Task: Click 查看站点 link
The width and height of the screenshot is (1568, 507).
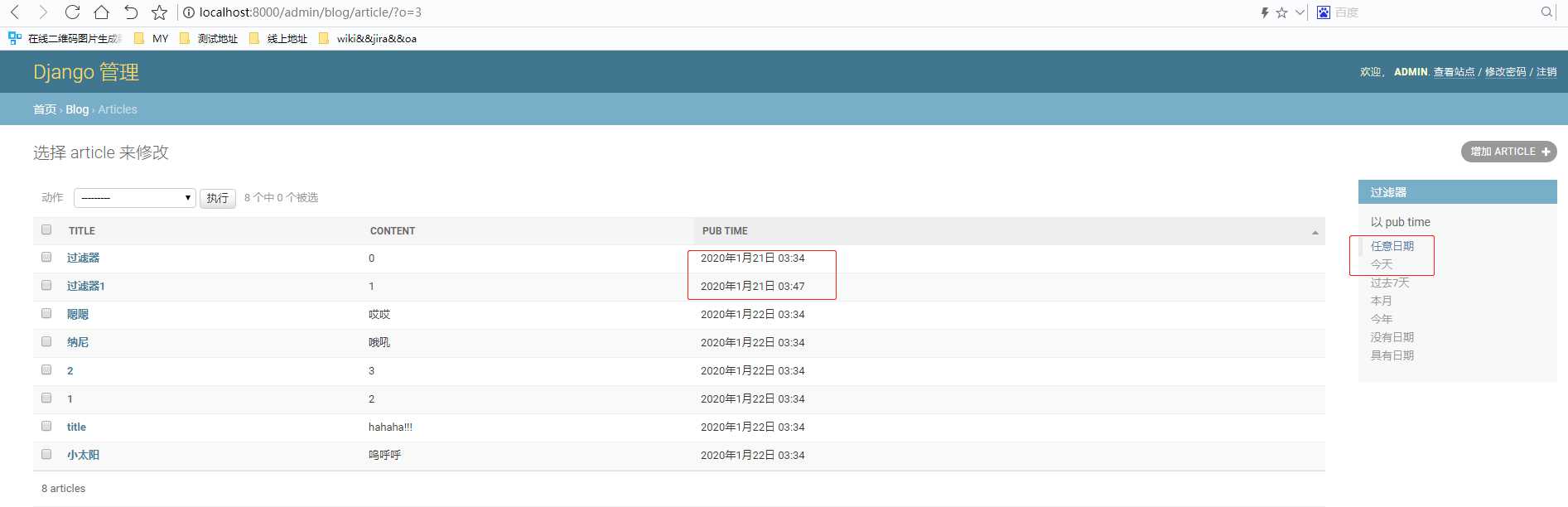Action: tap(1454, 72)
